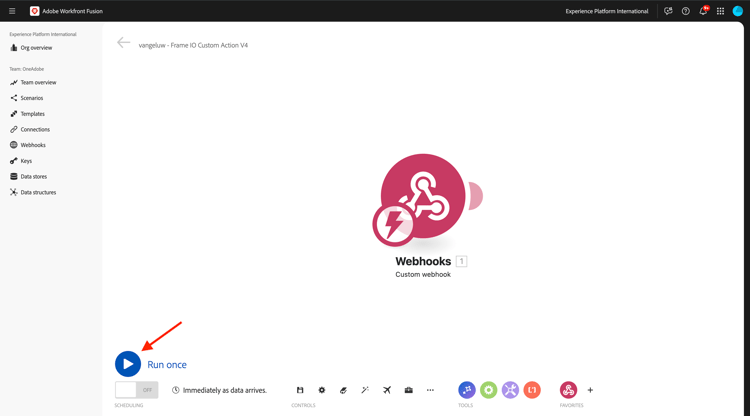Screen dimensions: 750x416
Task: Click the Adobe Workfront Fusion logo
Action: coord(34,11)
